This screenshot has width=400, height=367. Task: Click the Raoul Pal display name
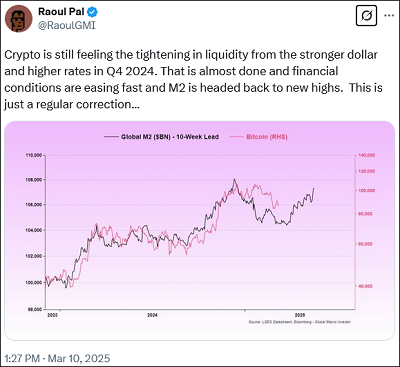tap(61, 12)
